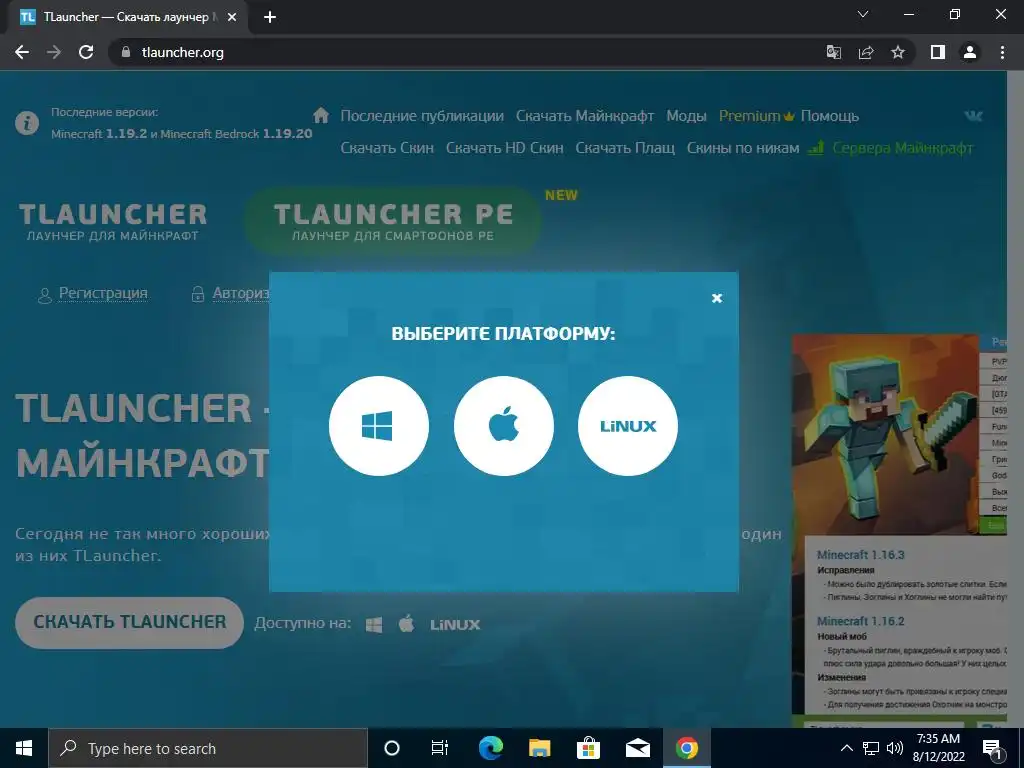1024x768 pixels.
Task: Click the Chrome icon on the taskbar
Action: tap(686, 748)
